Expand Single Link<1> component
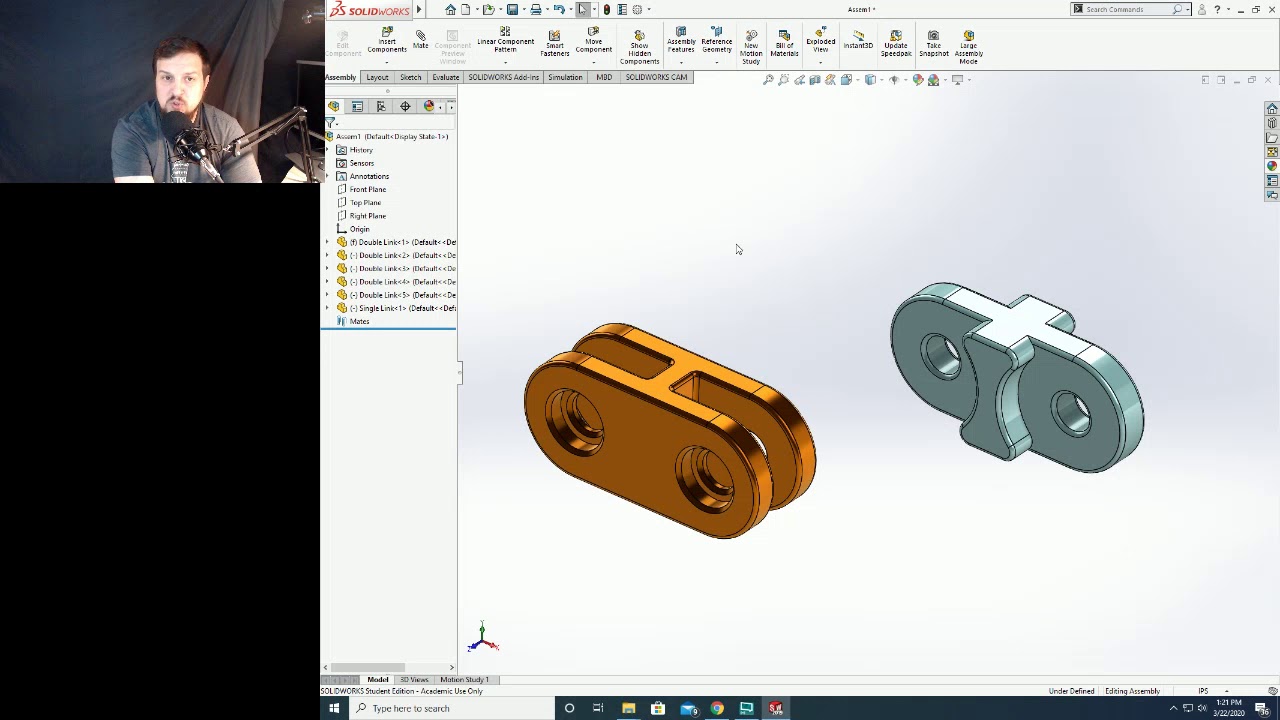Screen dimensions: 1280x720 point(327,308)
